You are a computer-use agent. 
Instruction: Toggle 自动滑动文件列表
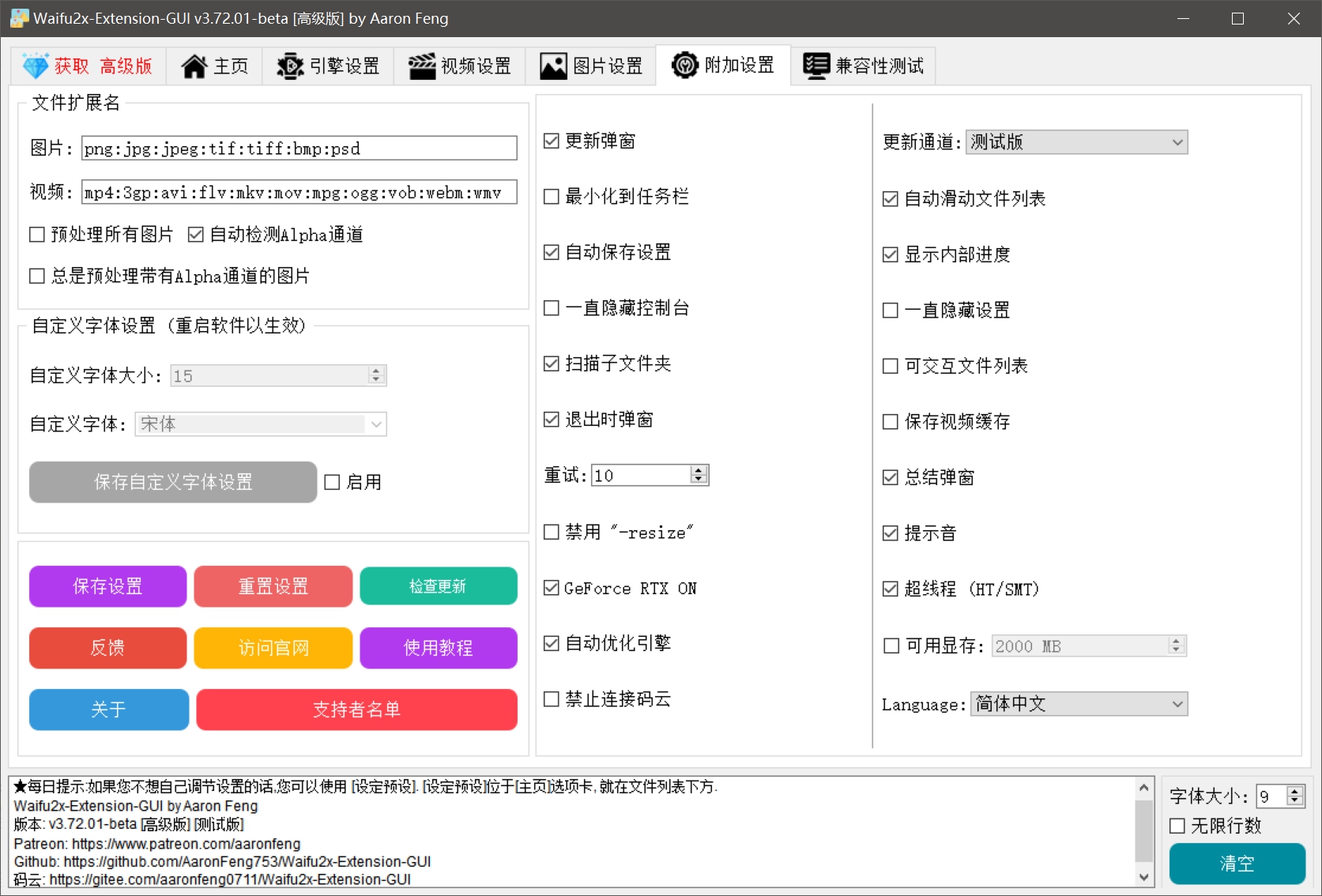pyautogui.click(x=964, y=198)
